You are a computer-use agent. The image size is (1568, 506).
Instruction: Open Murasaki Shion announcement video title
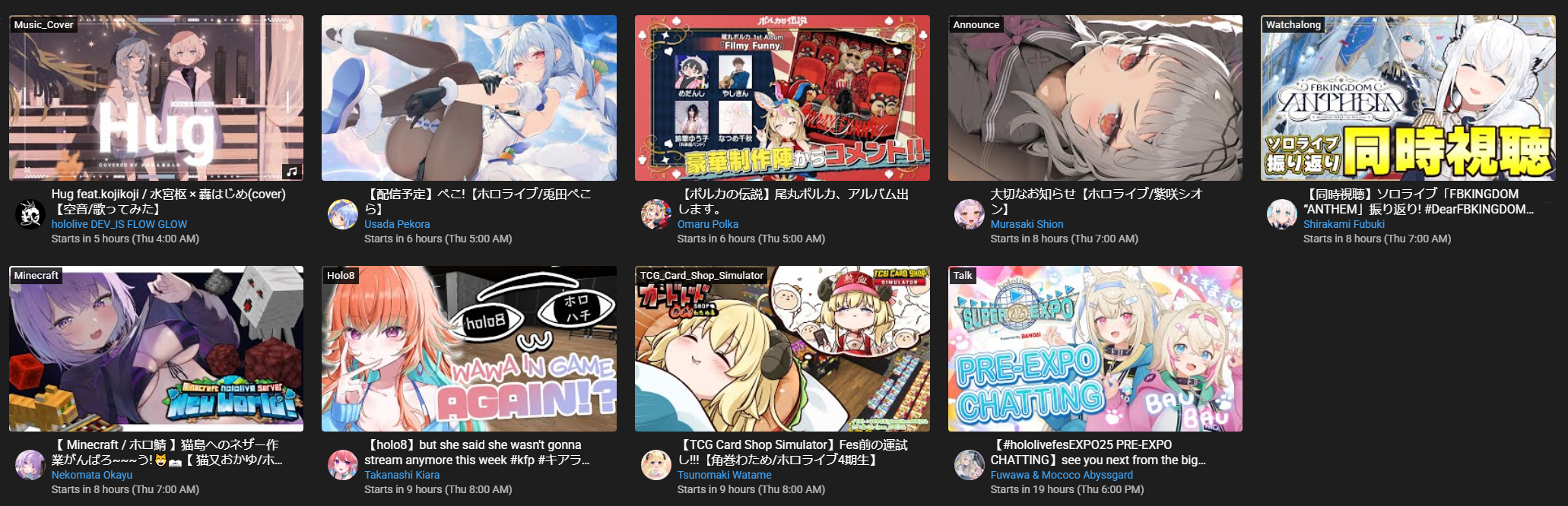(x=1097, y=201)
